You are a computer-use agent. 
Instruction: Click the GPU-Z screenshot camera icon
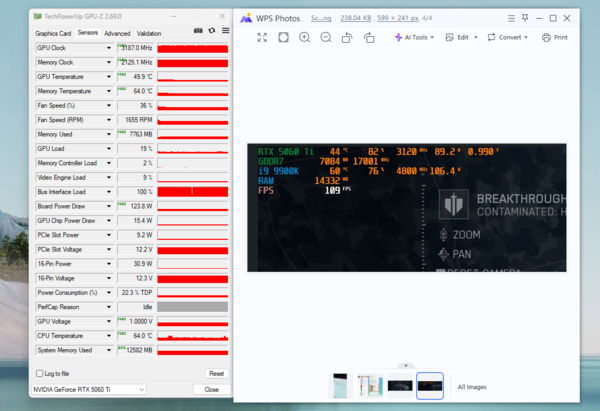coord(198,31)
